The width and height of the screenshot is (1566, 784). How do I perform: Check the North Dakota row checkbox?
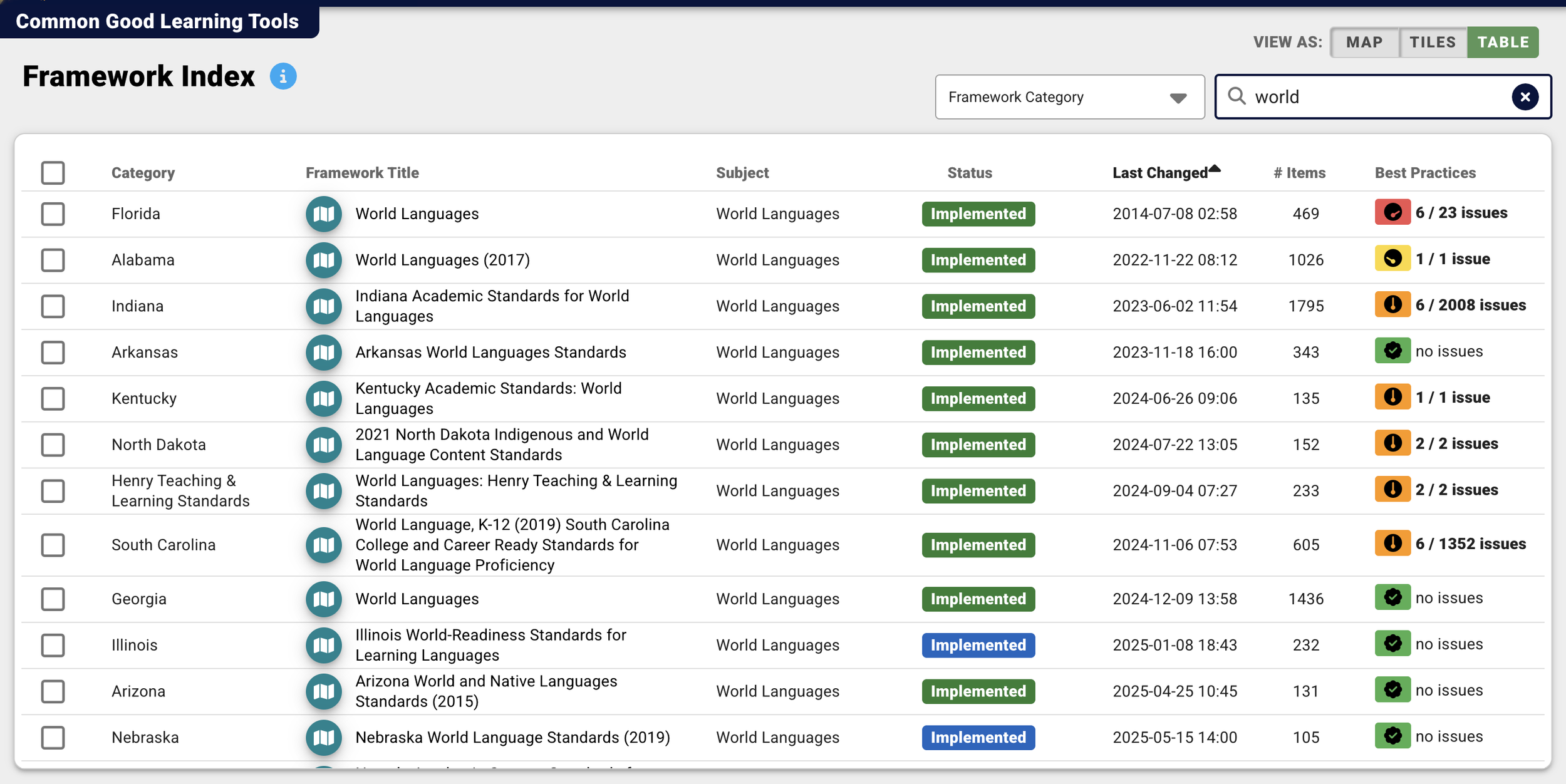(x=53, y=445)
